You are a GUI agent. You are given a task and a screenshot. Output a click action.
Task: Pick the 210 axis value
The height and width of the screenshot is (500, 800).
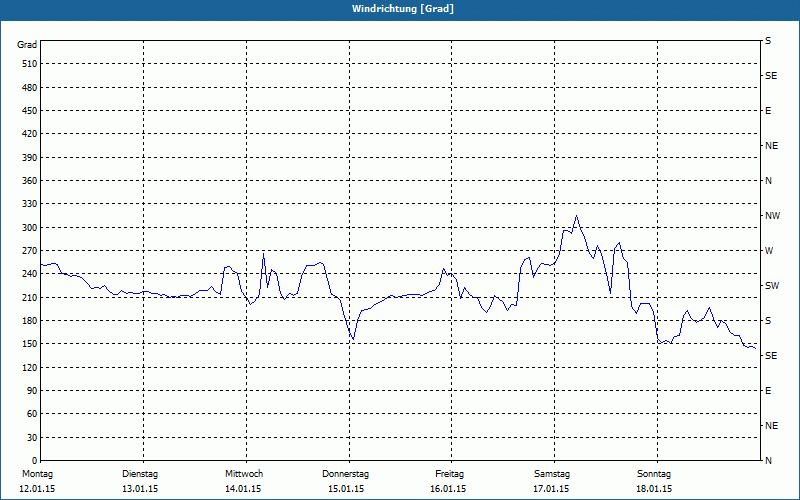tap(30, 297)
